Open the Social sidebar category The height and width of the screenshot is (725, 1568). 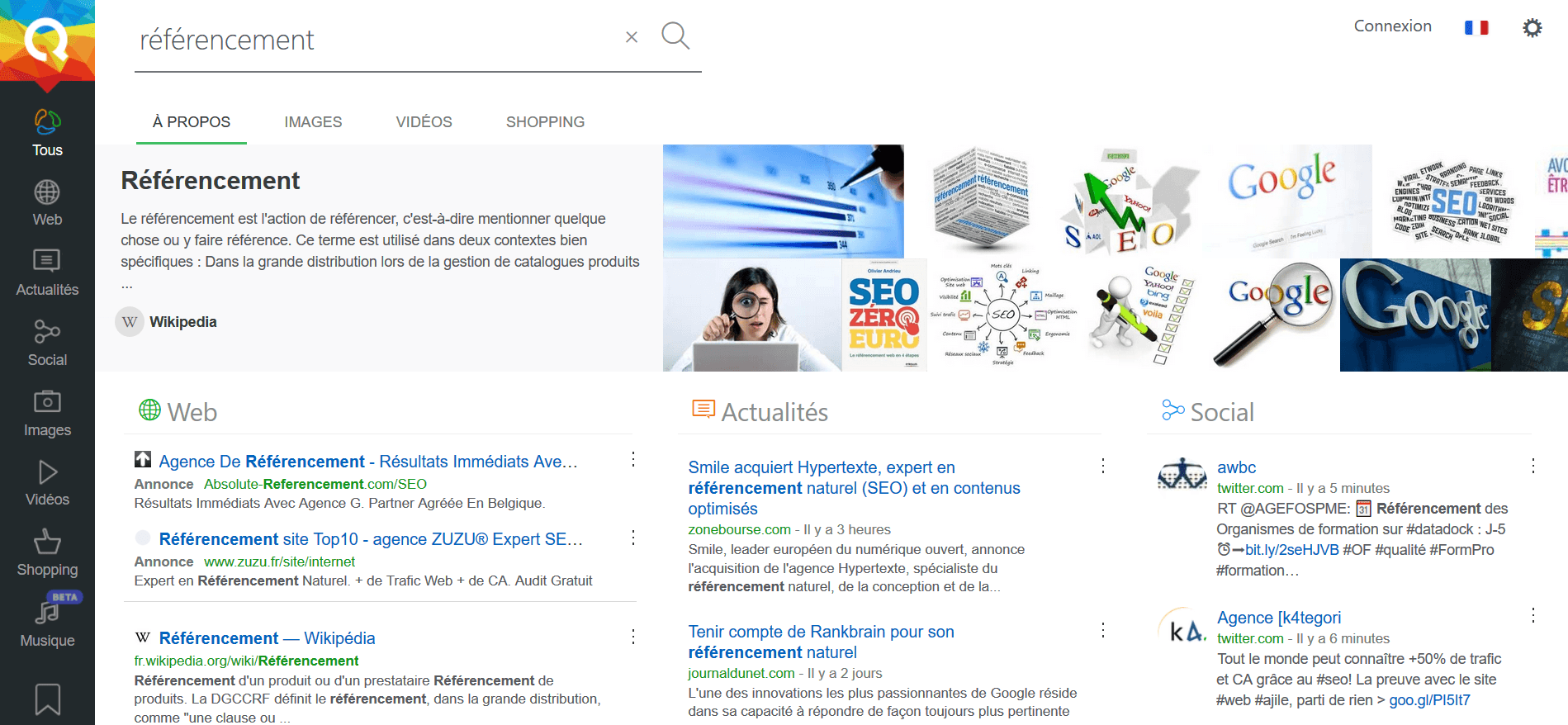(x=47, y=344)
